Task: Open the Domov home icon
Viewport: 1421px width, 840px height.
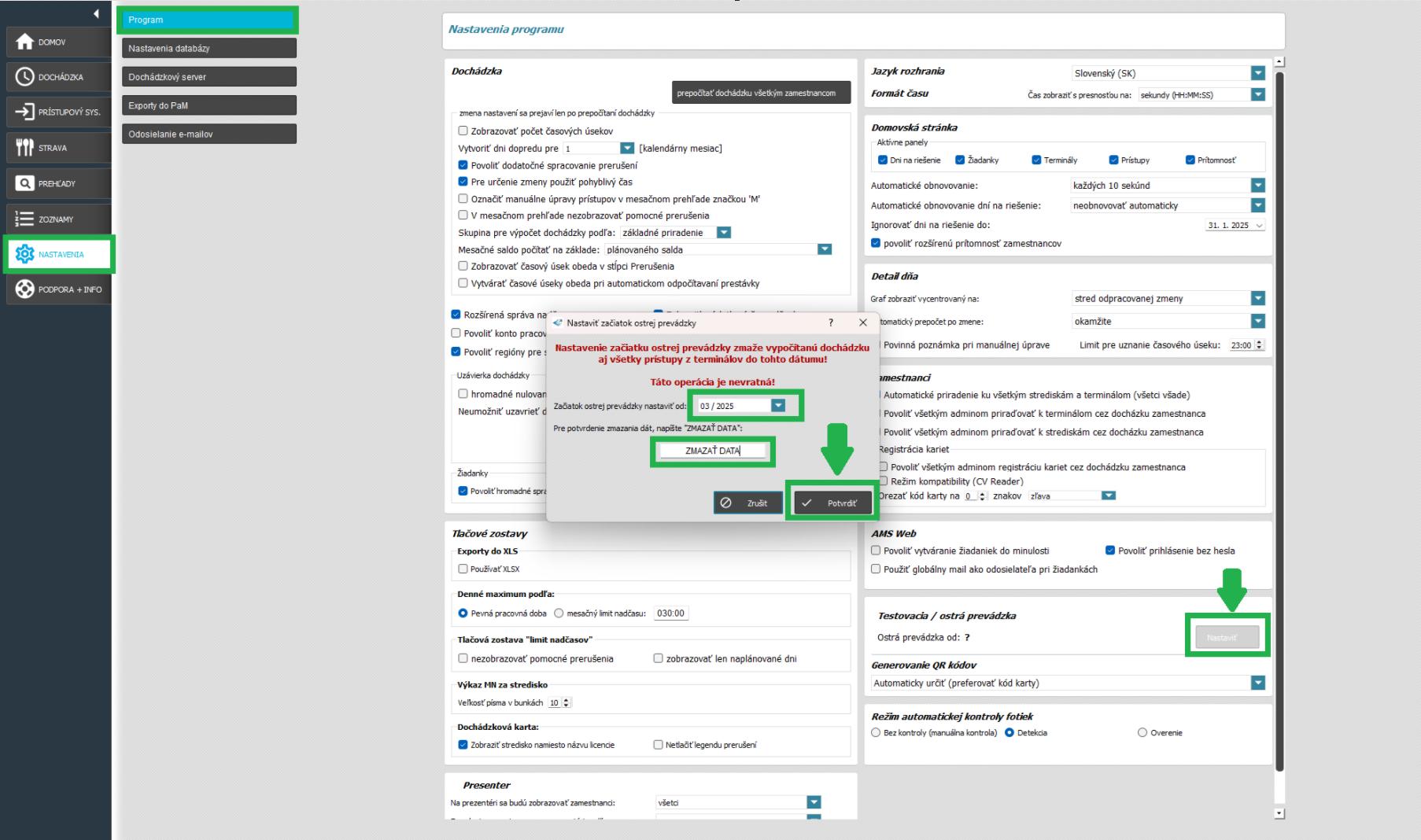Action: pos(25,42)
